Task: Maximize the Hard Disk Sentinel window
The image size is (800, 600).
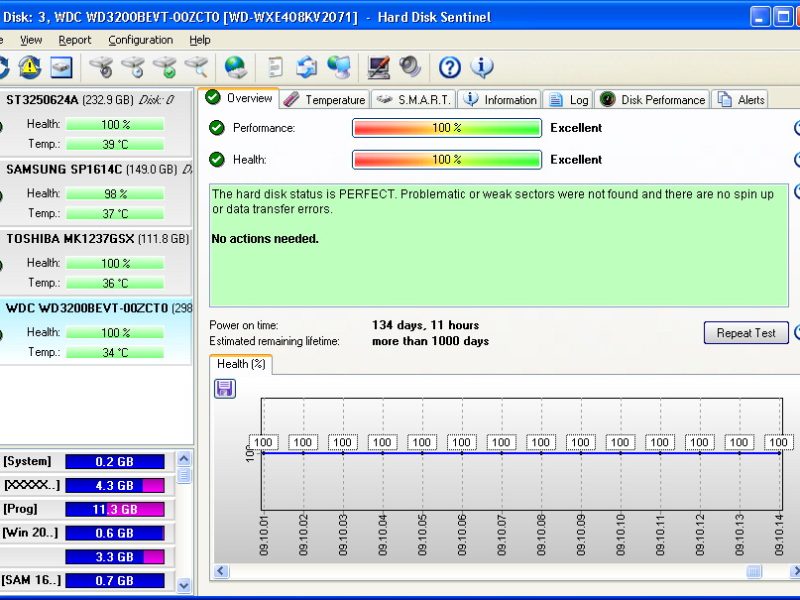Action: click(x=783, y=17)
